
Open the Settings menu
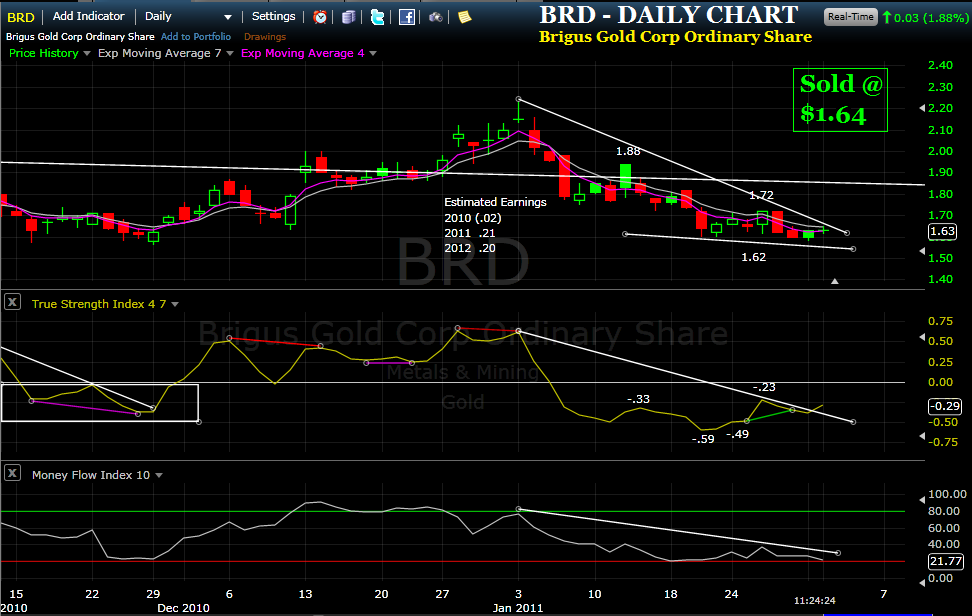point(273,17)
